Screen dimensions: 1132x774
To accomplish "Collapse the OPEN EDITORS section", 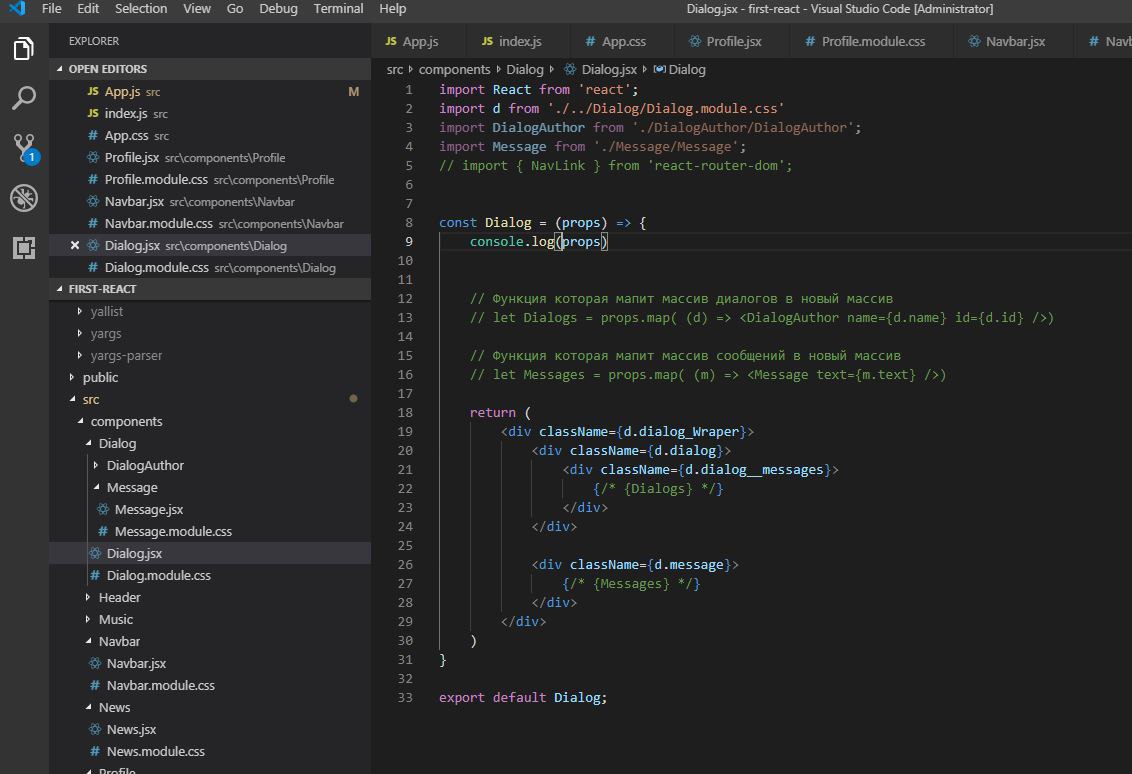I will pos(107,69).
